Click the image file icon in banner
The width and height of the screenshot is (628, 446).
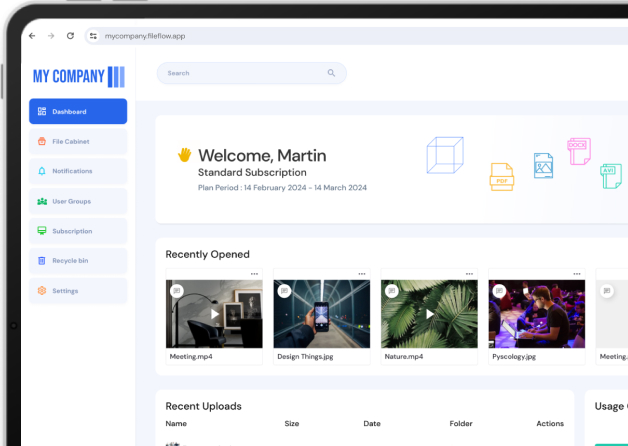tap(543, 166)
